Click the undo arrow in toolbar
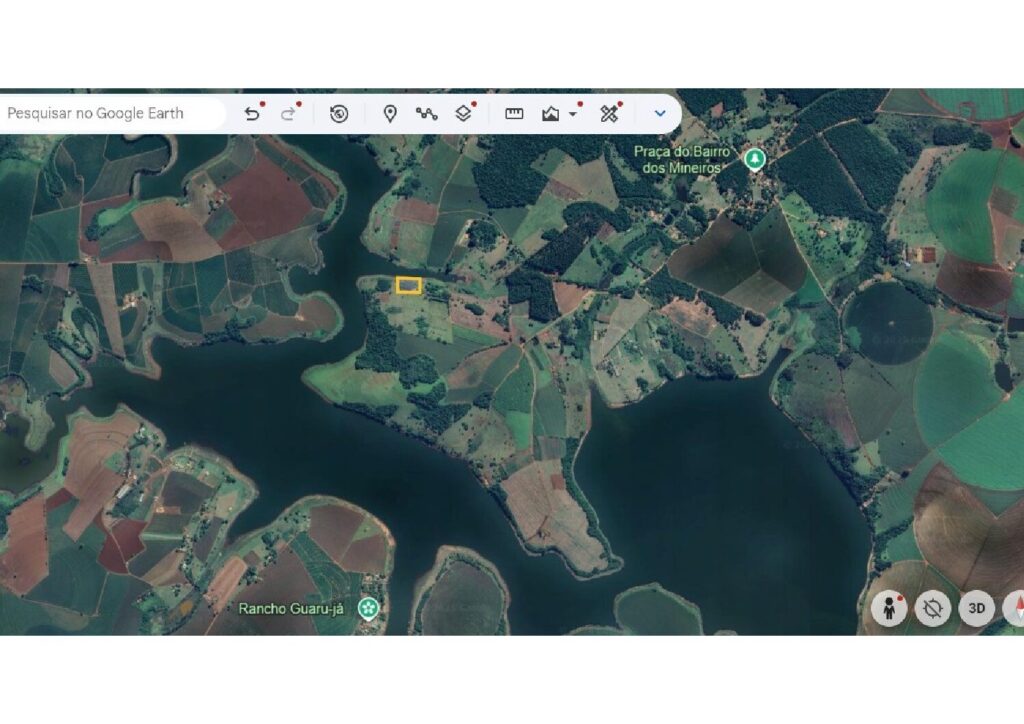This screenshot has height=724, width=1024. pyautogui.click(x=251, y=114)
